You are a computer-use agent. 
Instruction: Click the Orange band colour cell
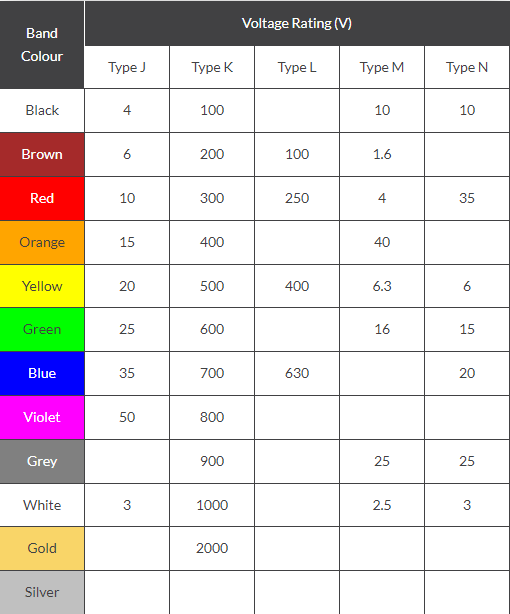tap(42, 242)
